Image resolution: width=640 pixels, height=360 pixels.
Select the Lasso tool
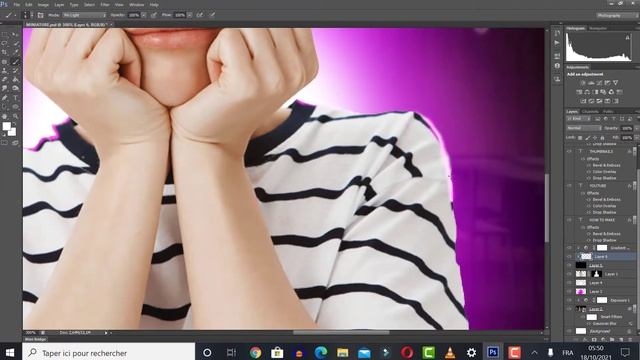point(5,43)
